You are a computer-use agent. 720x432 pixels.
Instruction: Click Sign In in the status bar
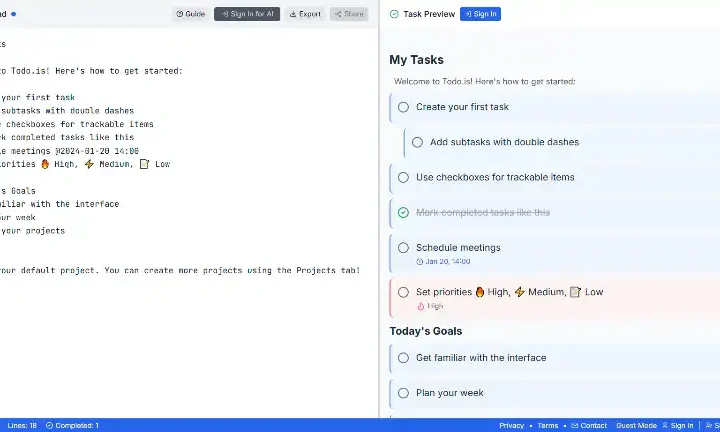point(682,426)
